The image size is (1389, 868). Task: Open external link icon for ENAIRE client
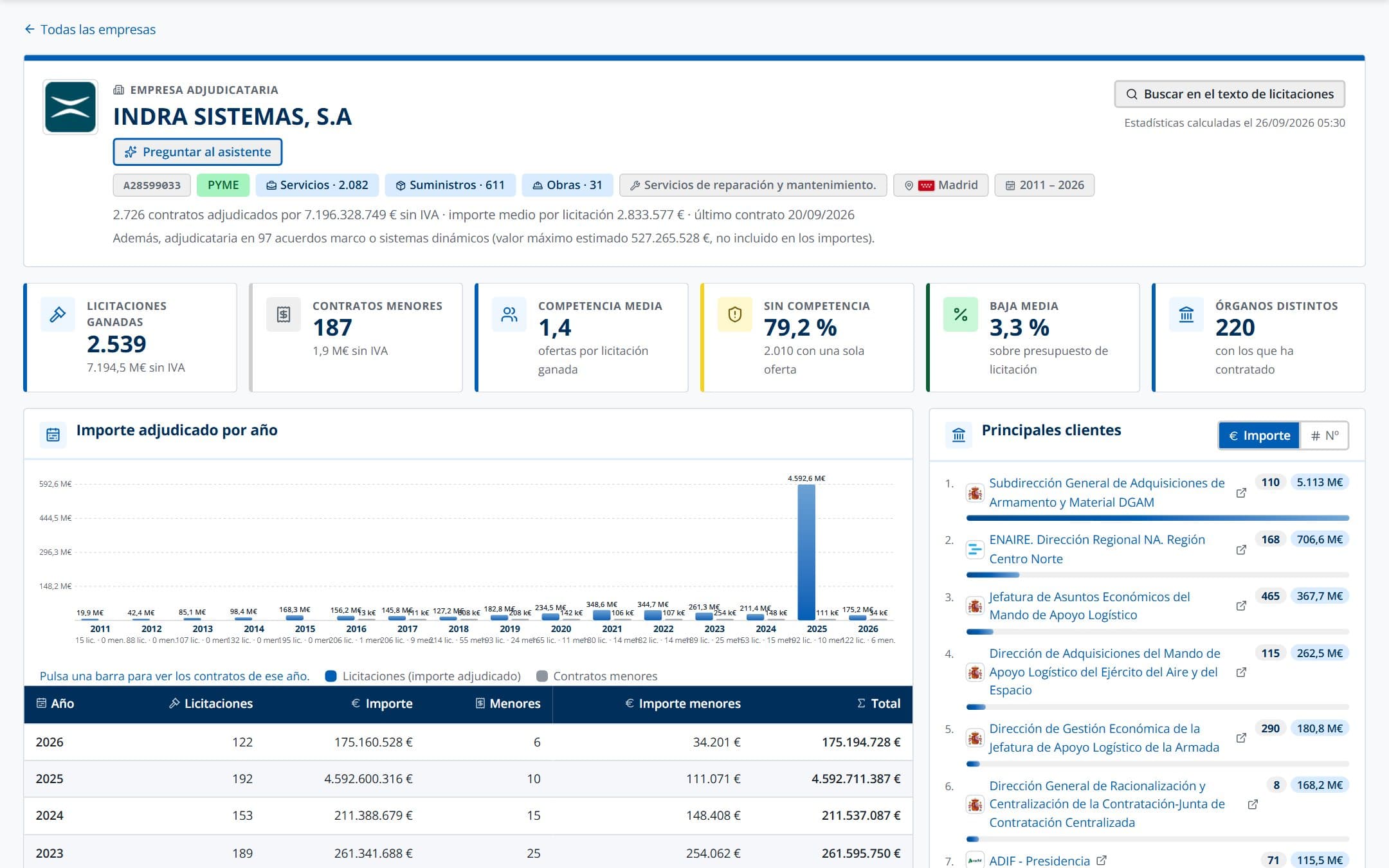click(x=1241, y=550)
